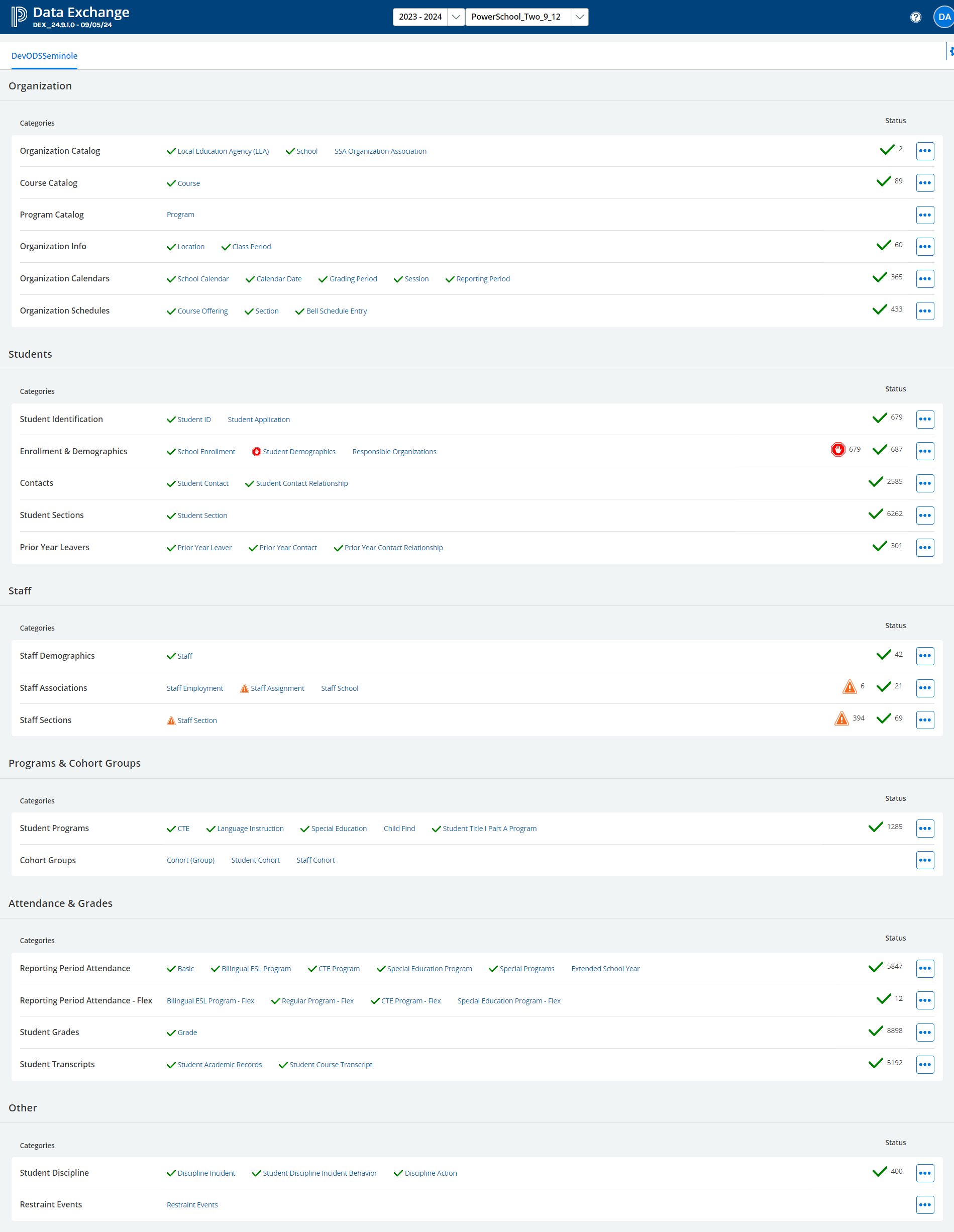Select the DevODSSeminole tab
This screenshot has height=1232, width=954.
pyautogui.click(x=45, y=56)
